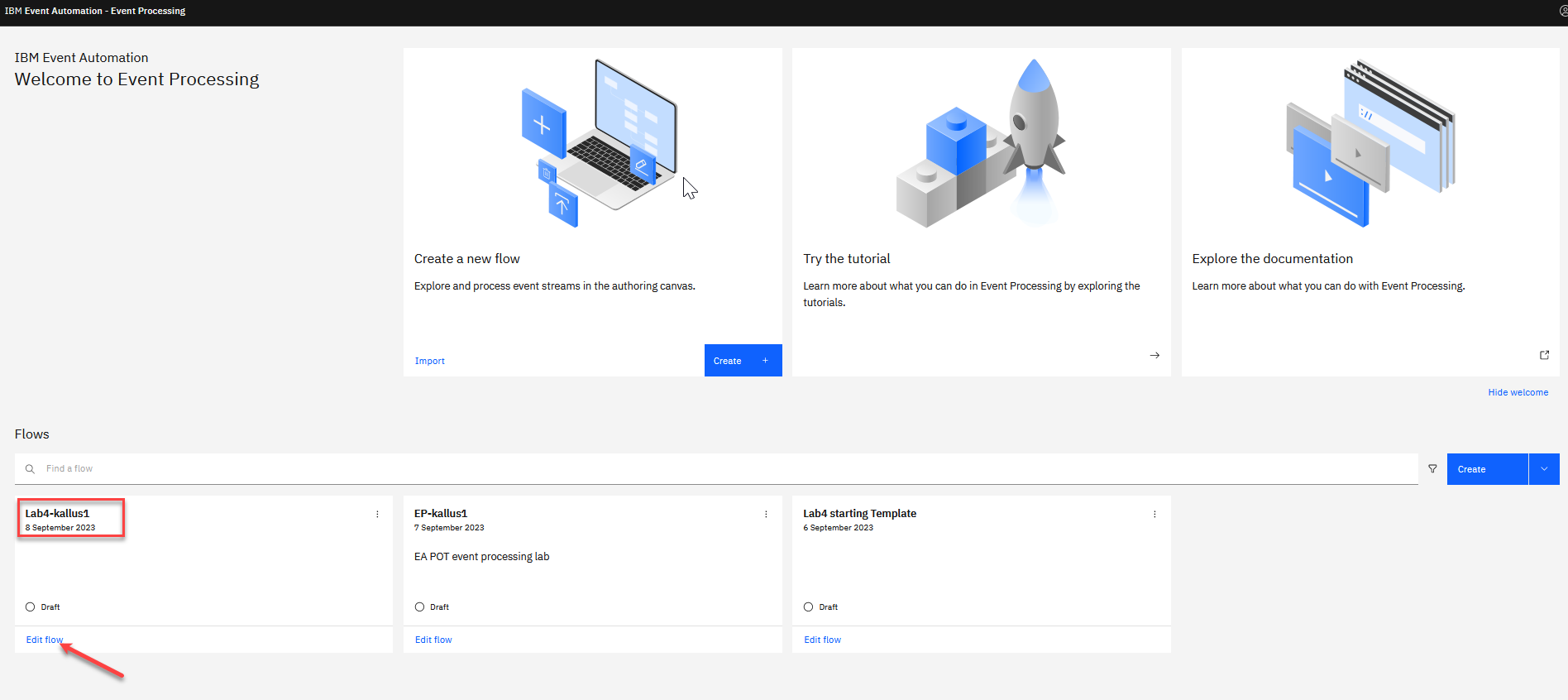Open overflow menu on Lab4 starting Template card
The height and width of the screenshot is (700, 1568).
coord(1154,514)
